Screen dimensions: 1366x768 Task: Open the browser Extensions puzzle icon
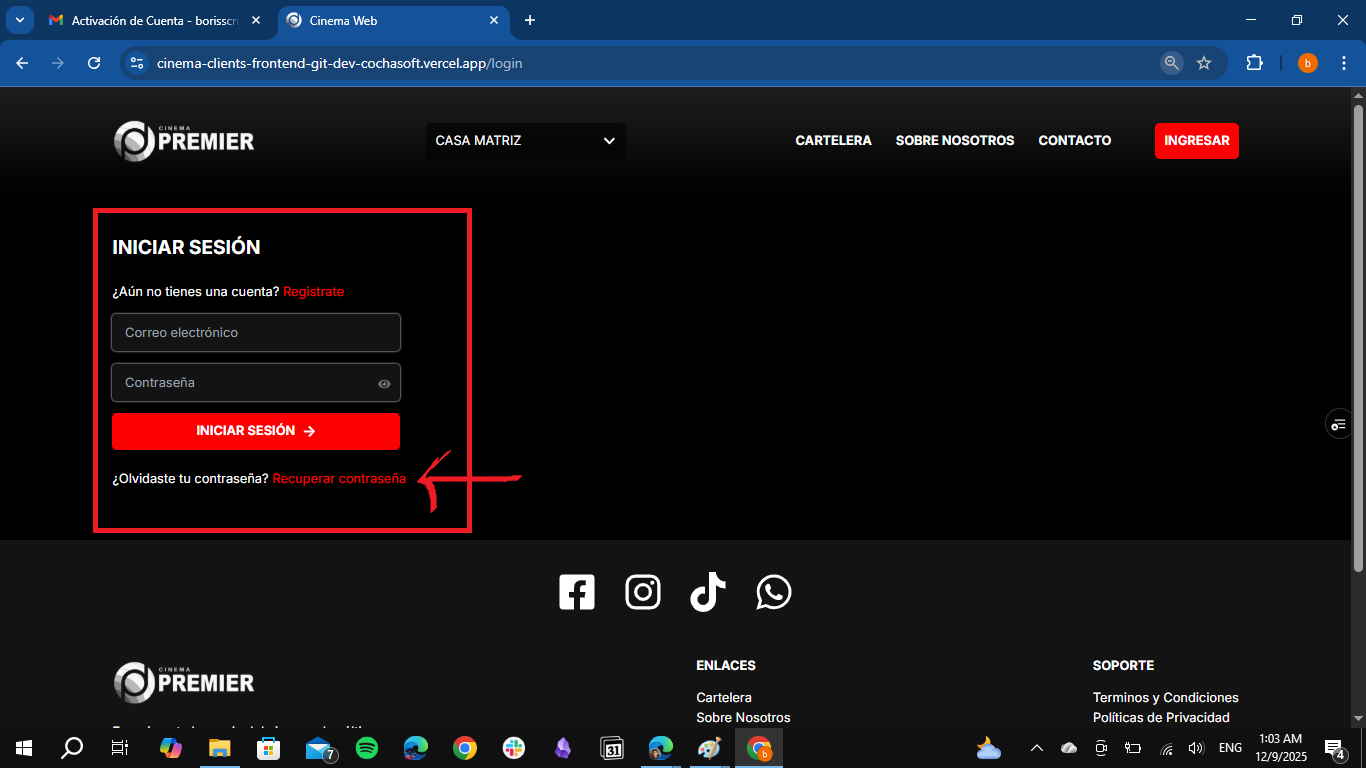click(x=1254, y=63)
